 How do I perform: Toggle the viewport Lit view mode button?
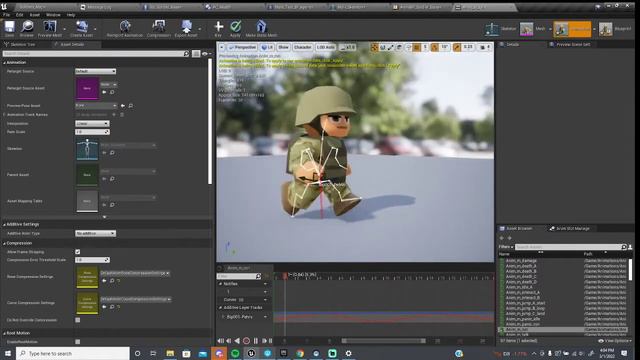[267, 47]
